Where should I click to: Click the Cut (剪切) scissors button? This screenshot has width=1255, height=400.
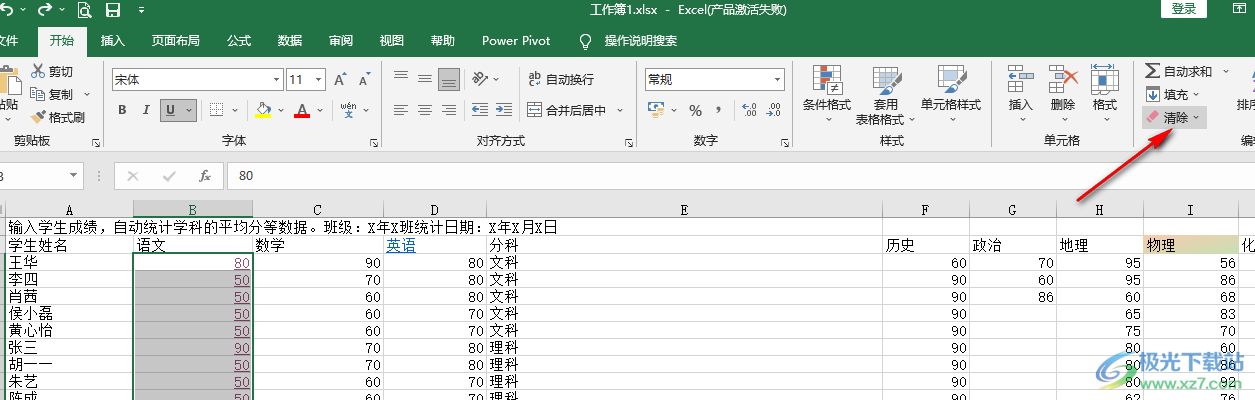[51, 72]
